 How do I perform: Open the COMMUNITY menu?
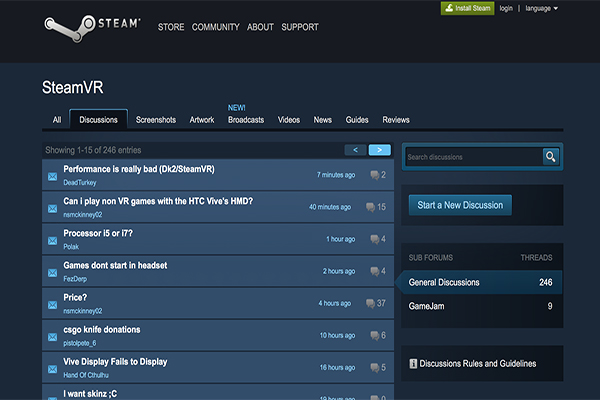click(215, 27)
